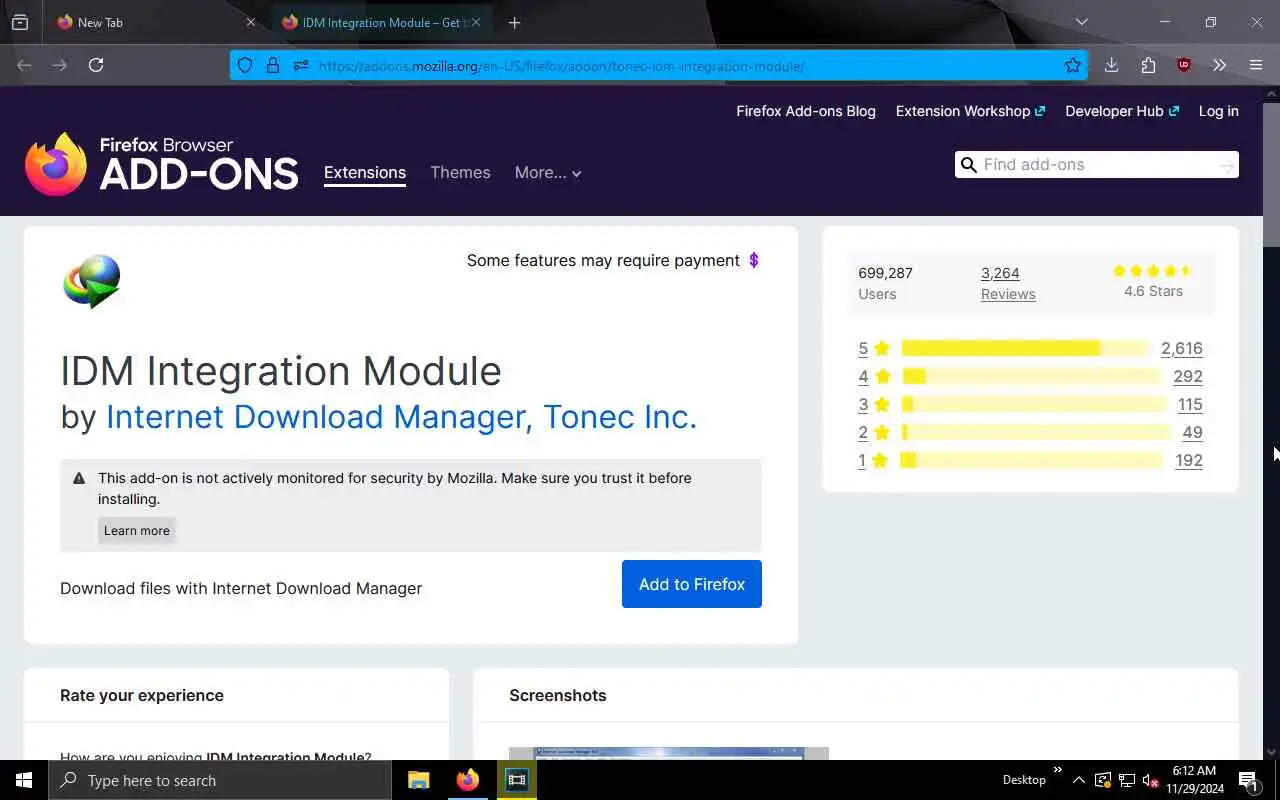Screen dimensions: 1280x800
Task: Click the page vertical scrollbar thumb
Action: 1271,175
